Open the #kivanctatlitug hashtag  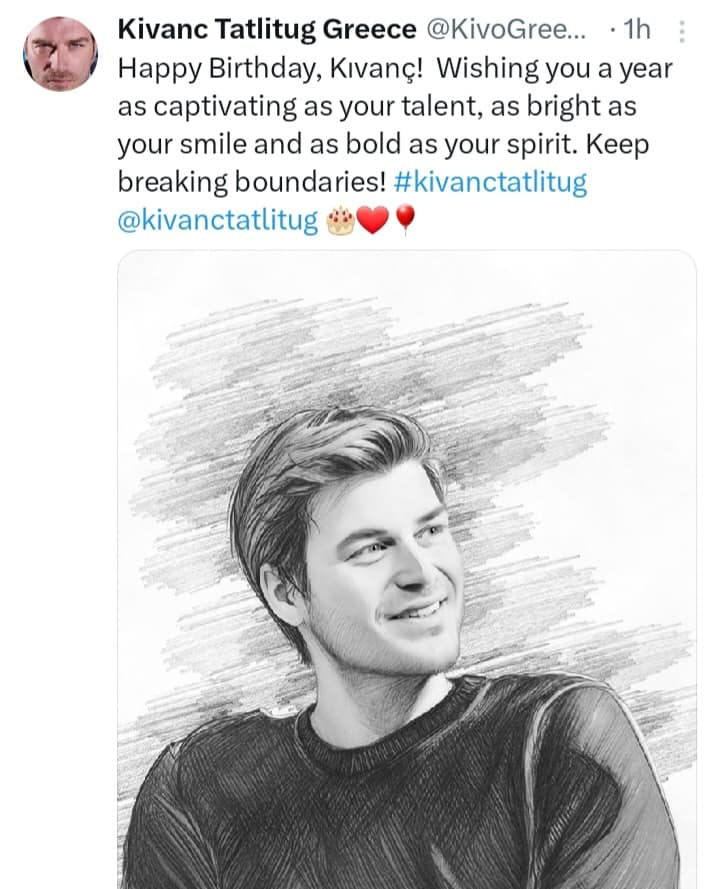click(490, 182)
